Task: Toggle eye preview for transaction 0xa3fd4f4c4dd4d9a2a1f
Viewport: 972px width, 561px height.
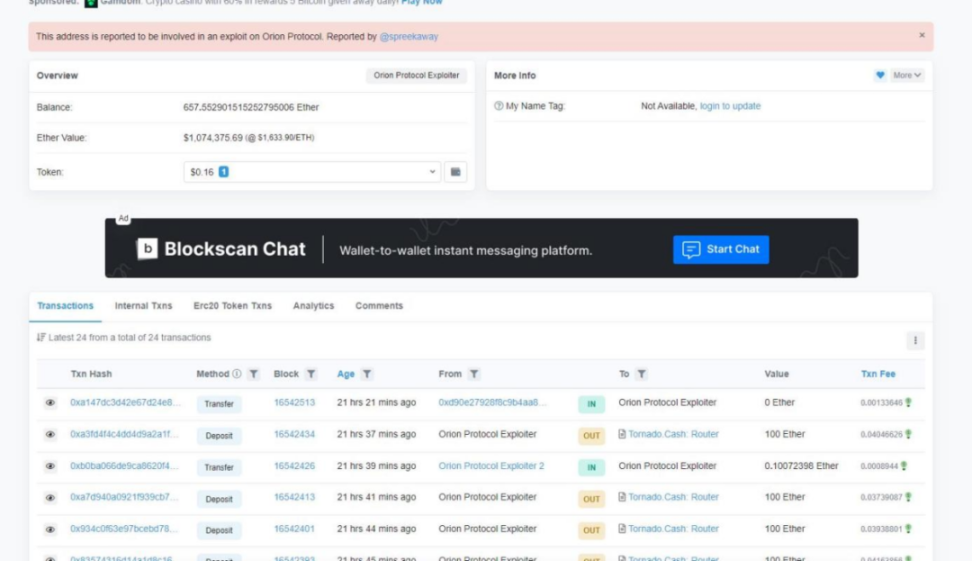Action: click(x=50, y=435)
